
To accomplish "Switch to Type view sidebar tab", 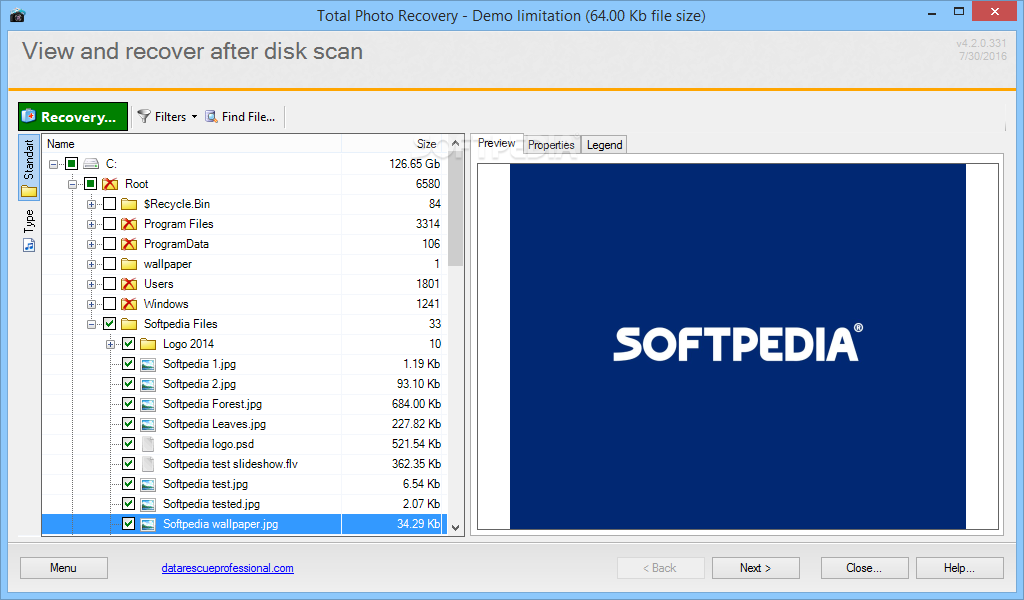I will pos(29,230).
